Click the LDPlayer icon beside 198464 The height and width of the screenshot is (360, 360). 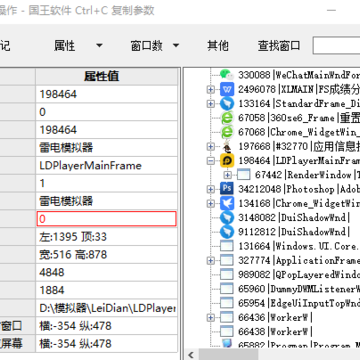(227, 160)
